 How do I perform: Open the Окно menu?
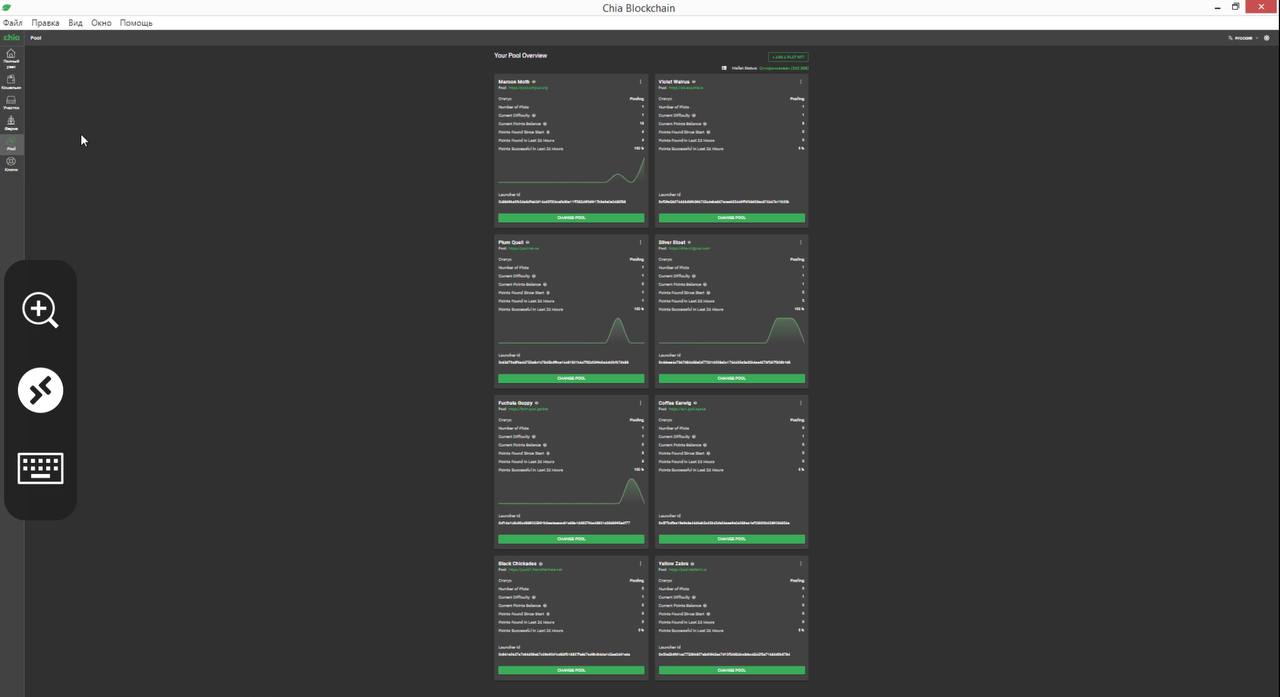pyautogui.click(x=101, y=22)
